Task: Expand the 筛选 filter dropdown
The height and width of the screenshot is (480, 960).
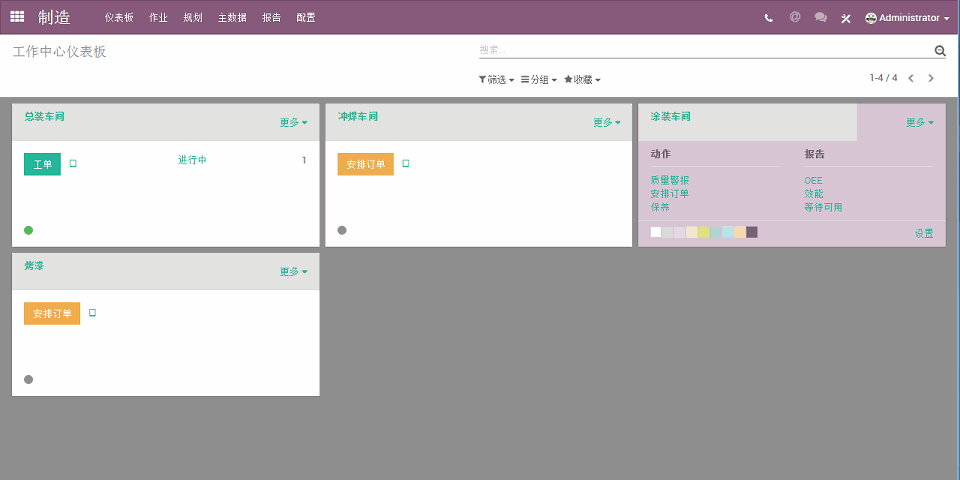Action: tap(496, 80)
